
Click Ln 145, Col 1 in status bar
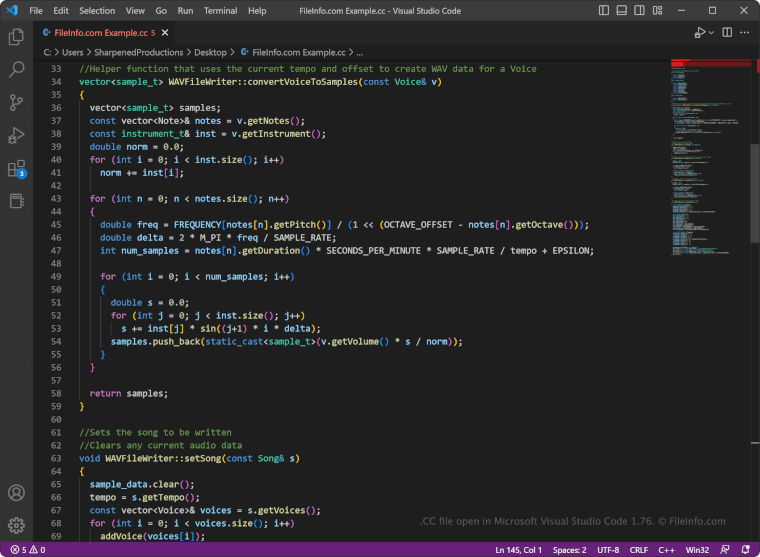click(518, 550)
